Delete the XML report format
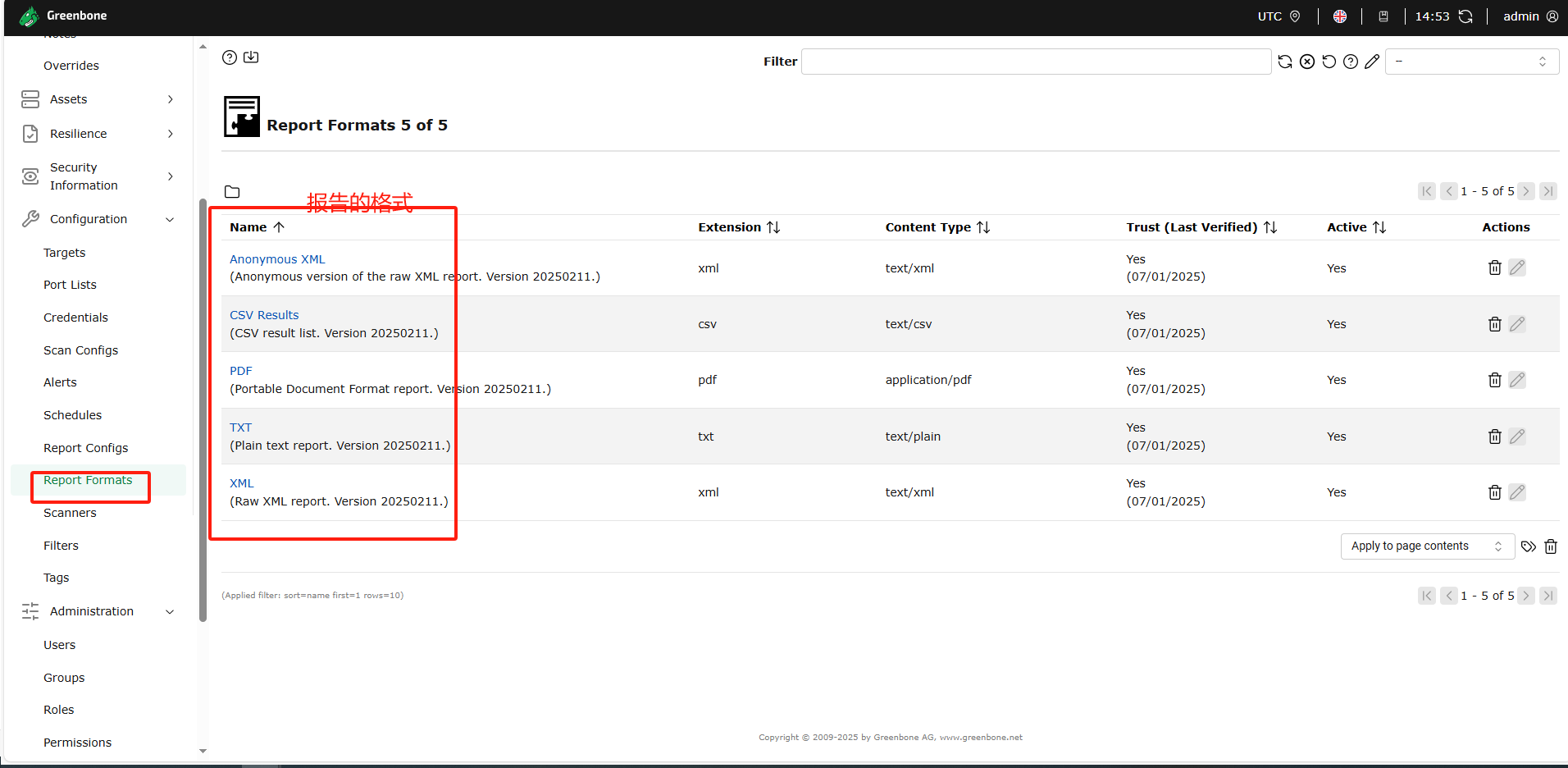Screen dimensions: 1568x768 coord(1495,492)
